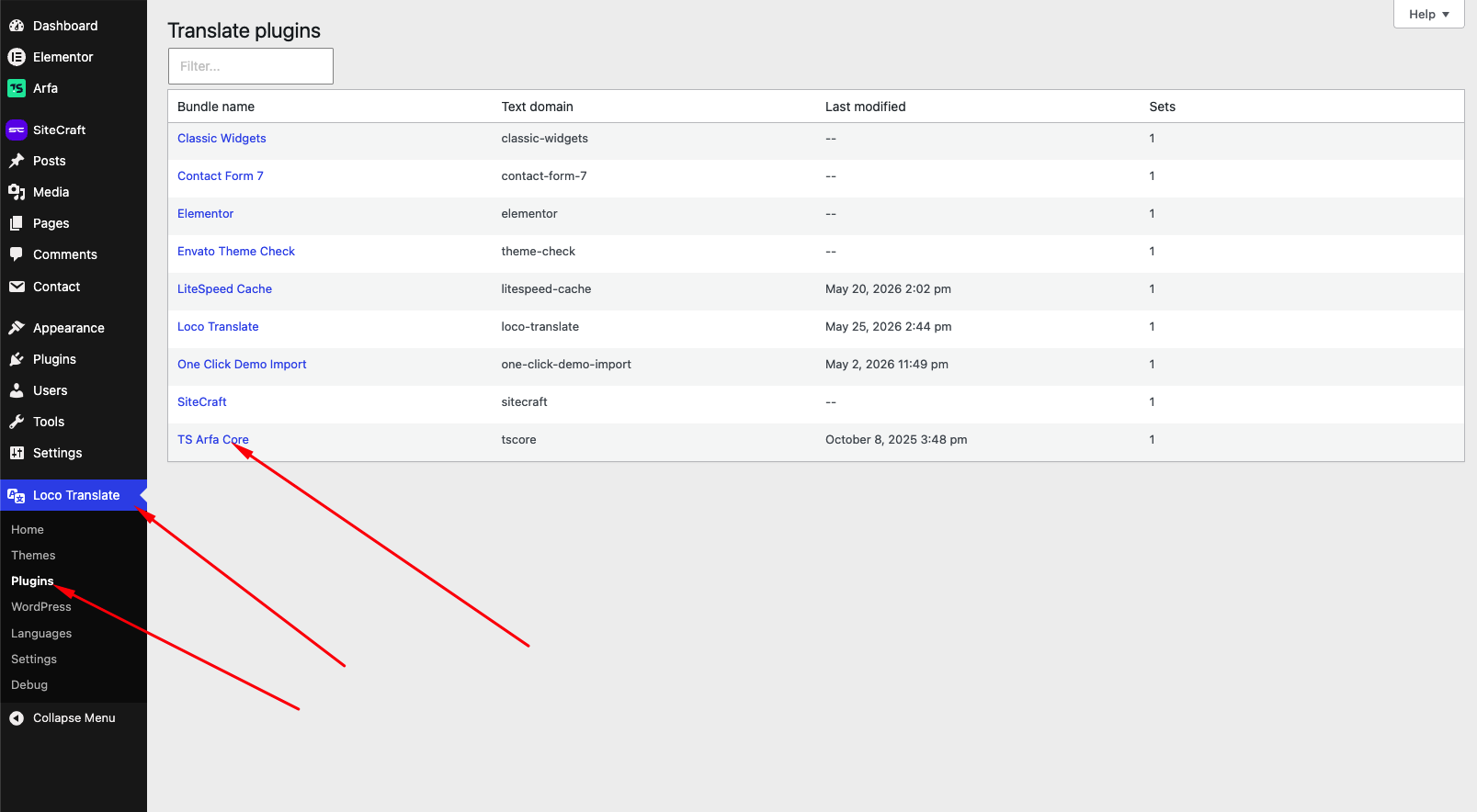
Task: Click the Tools wrench icon
Action: pyautogui.click(x=17, y=422)
